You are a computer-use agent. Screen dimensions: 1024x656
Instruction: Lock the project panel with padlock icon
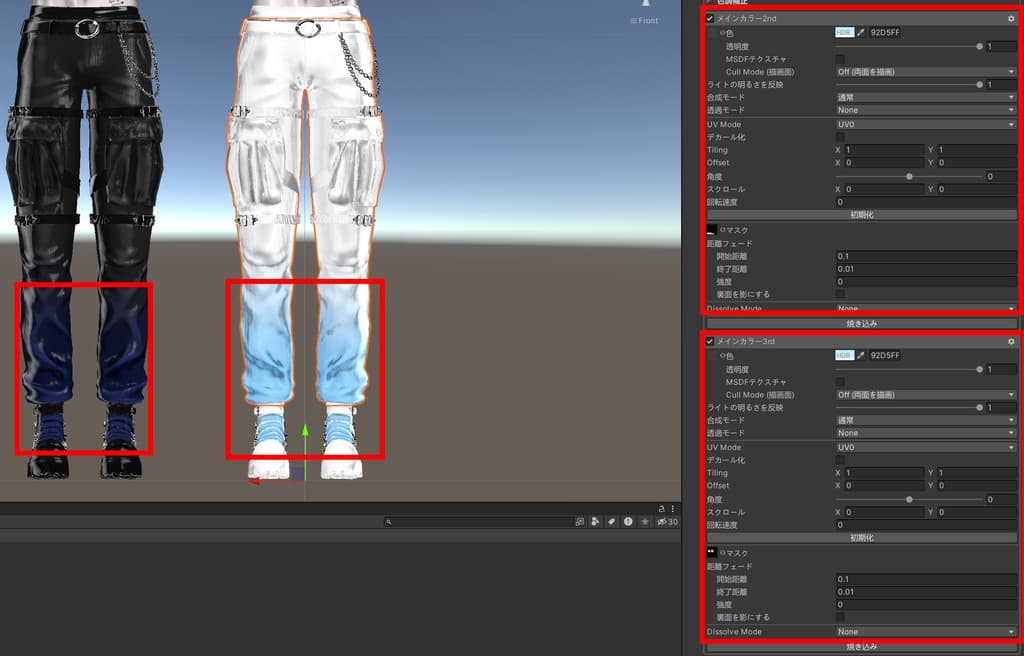click(x=661, y=508)
